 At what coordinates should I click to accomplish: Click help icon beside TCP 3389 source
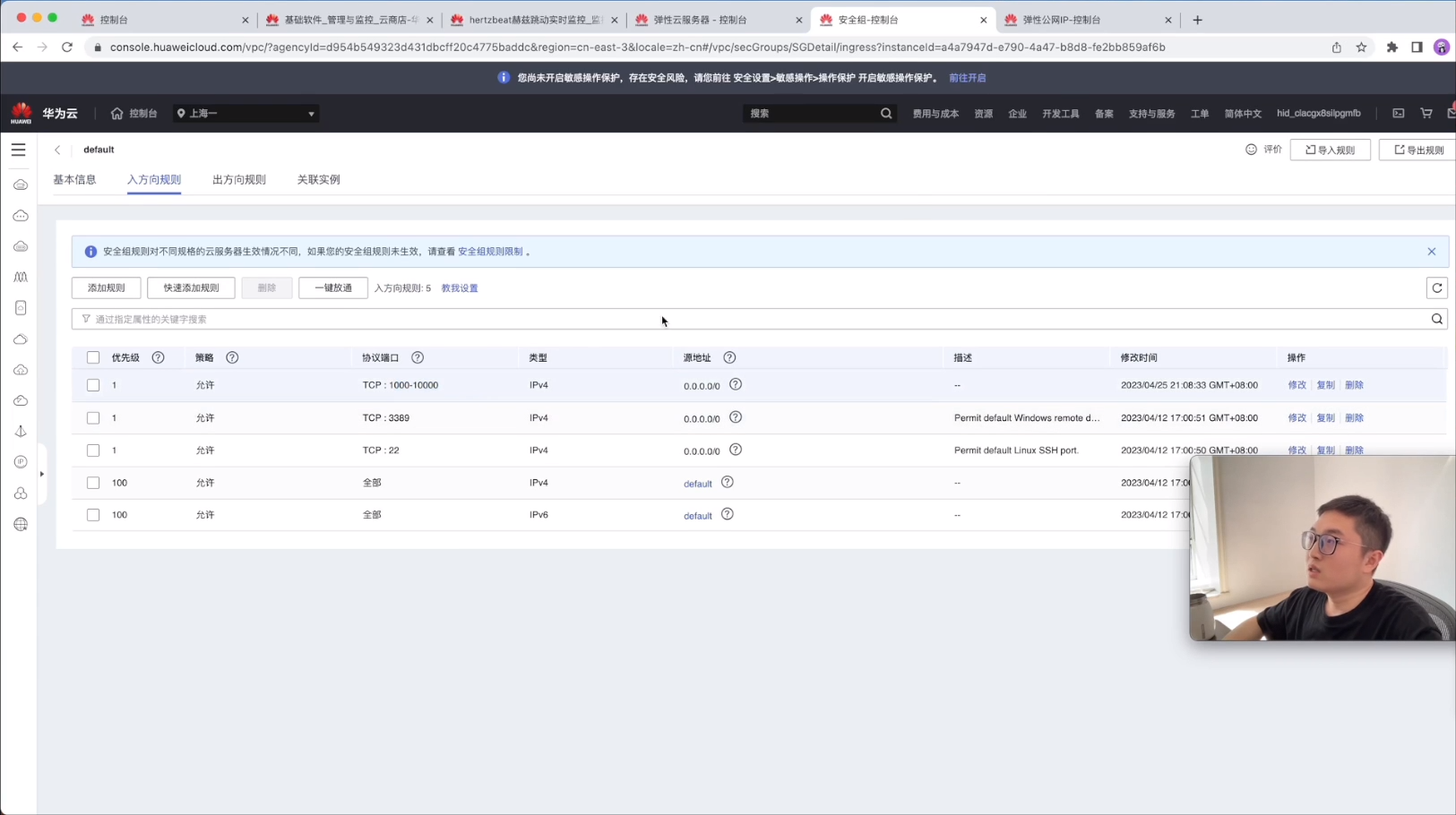pos(736,417)
